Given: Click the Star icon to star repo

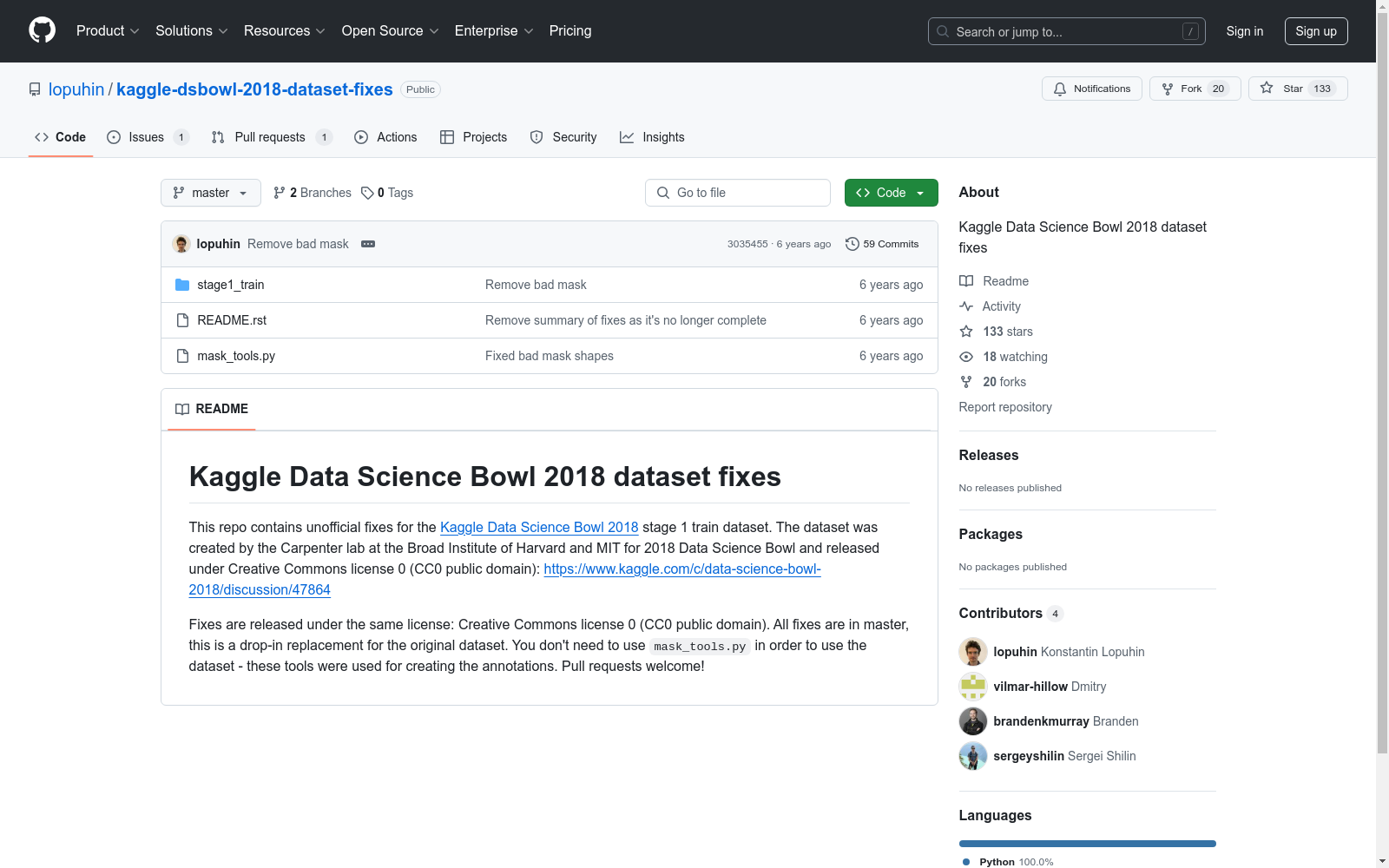Looking at the screenshot, I should (x=1268, y=88).
